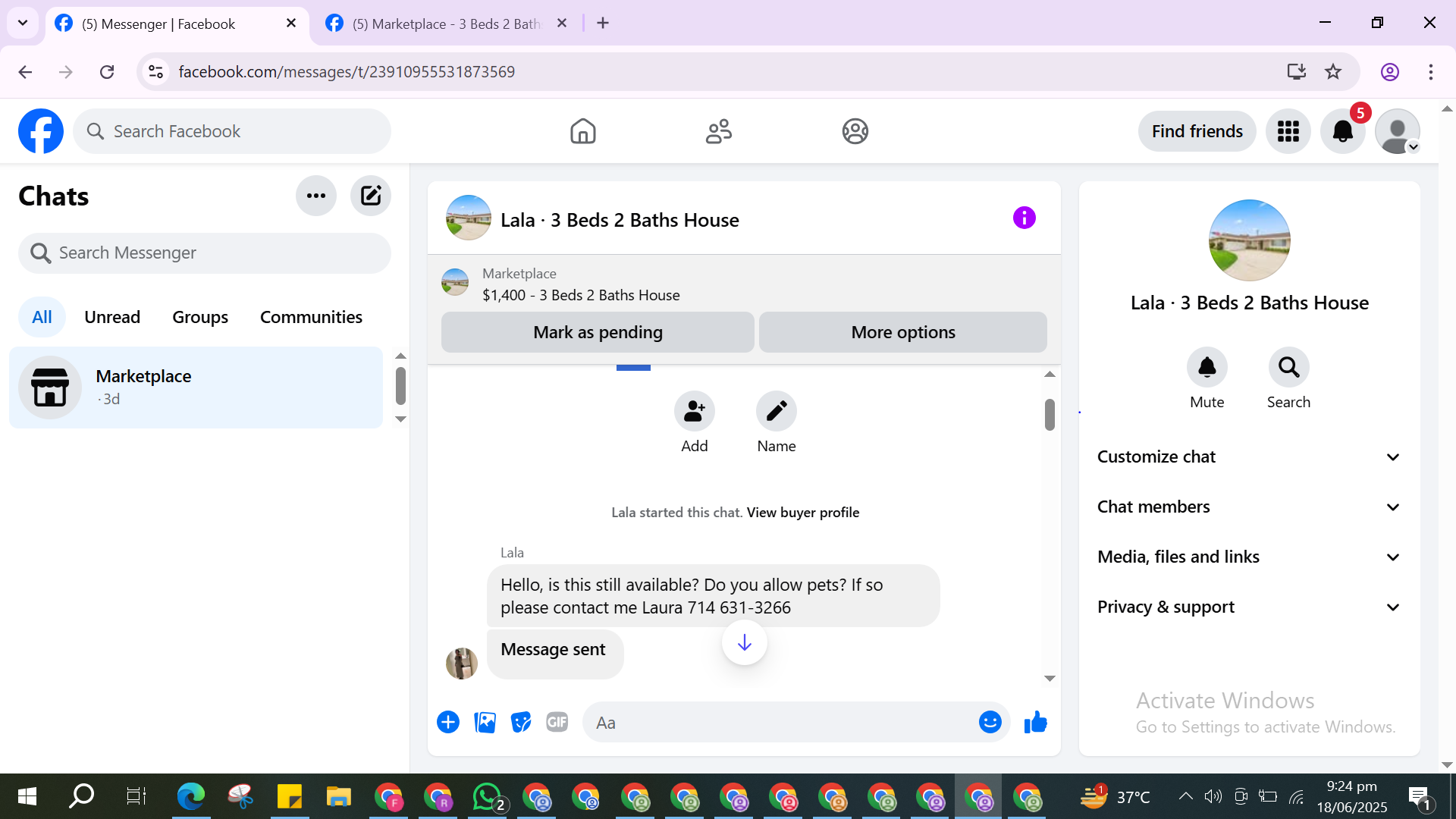Click More options for the listing

pyautogui.click(x=903, y=332)
